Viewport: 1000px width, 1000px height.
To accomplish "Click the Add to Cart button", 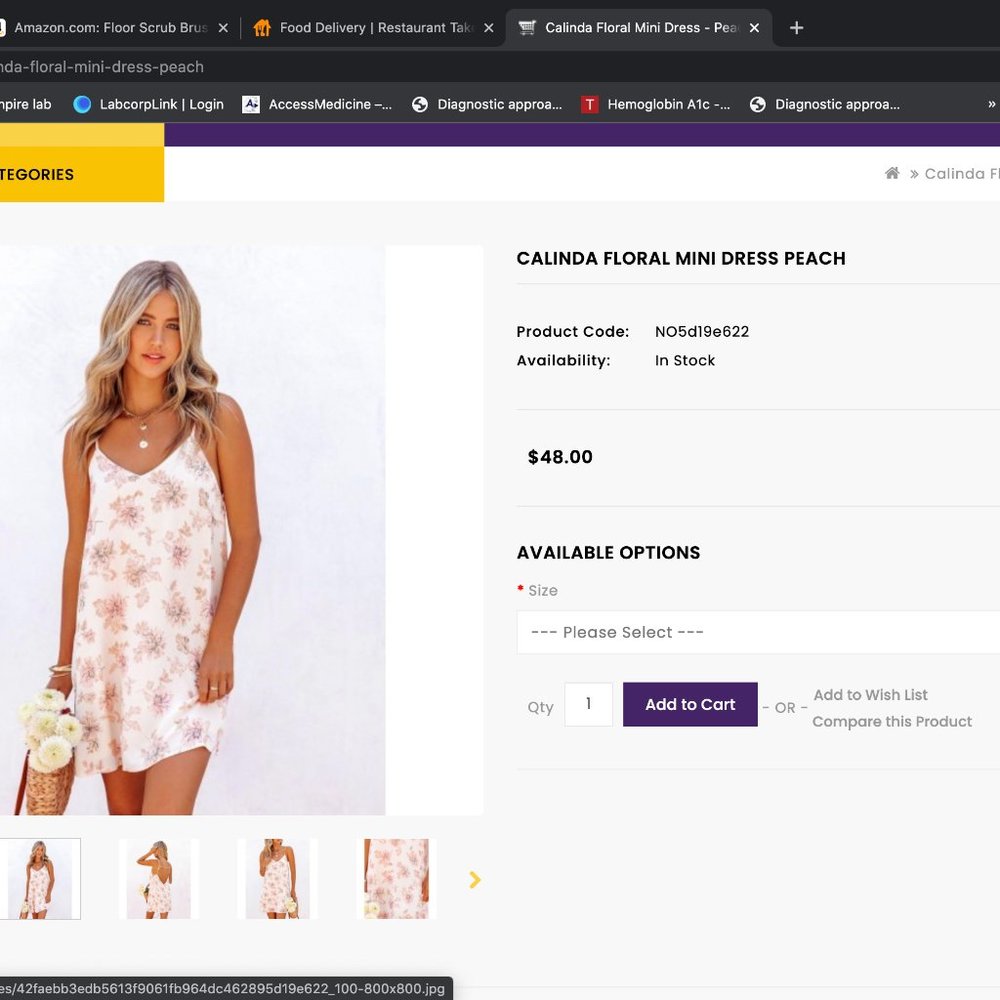I will [x=690, y=704].
